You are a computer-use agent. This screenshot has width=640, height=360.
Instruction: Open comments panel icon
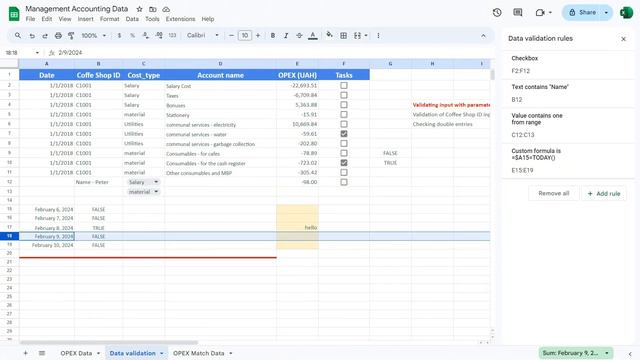tap(518, 12)
